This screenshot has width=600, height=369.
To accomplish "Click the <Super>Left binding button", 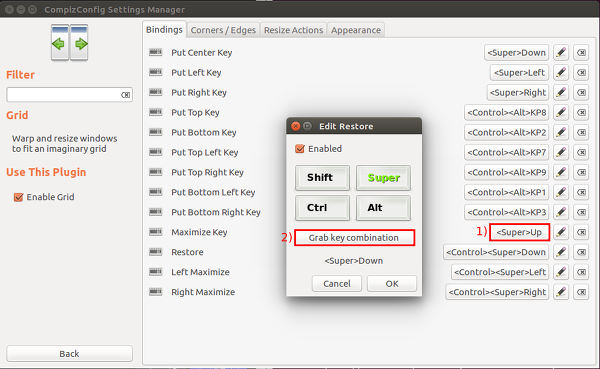I will (x=519, y=73).
